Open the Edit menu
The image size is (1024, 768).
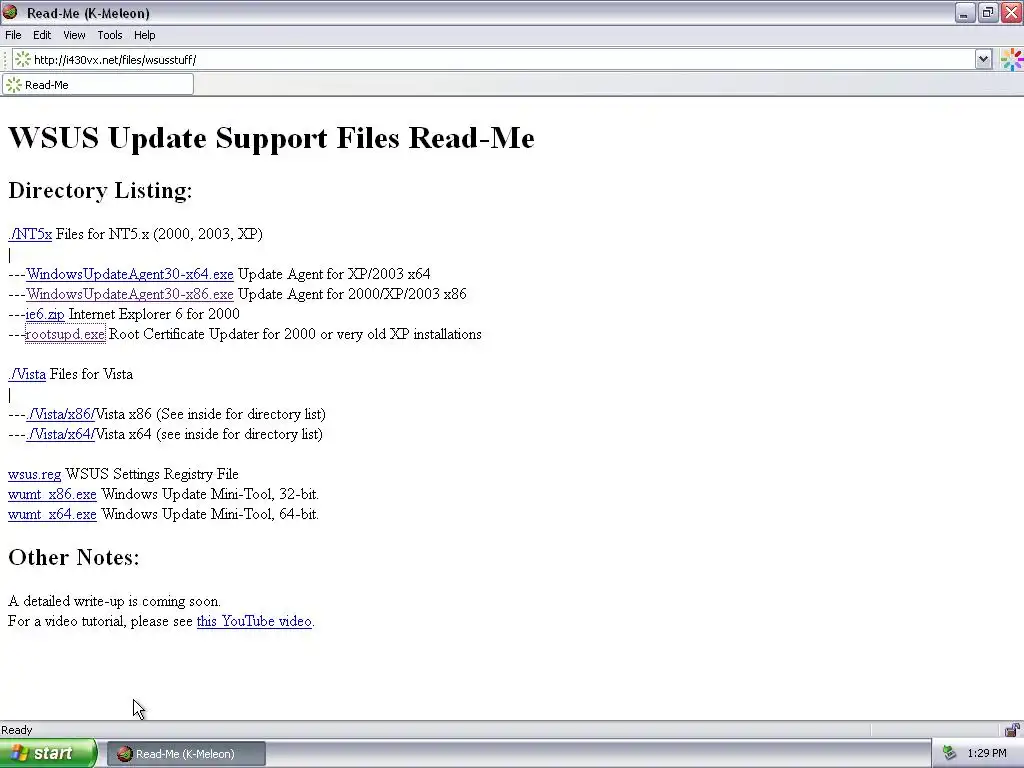42,35
